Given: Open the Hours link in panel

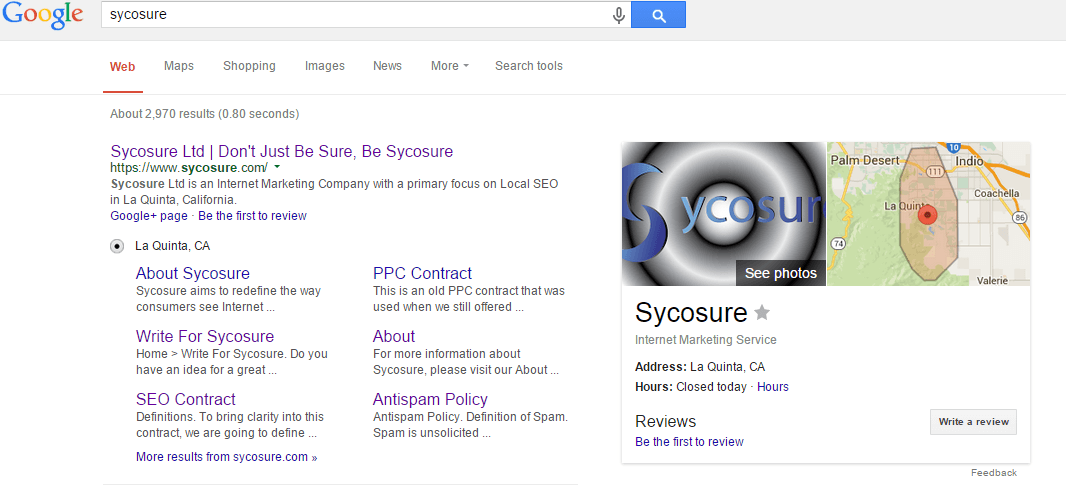Looking at the screenshot, I should click(x=773, y=387).
